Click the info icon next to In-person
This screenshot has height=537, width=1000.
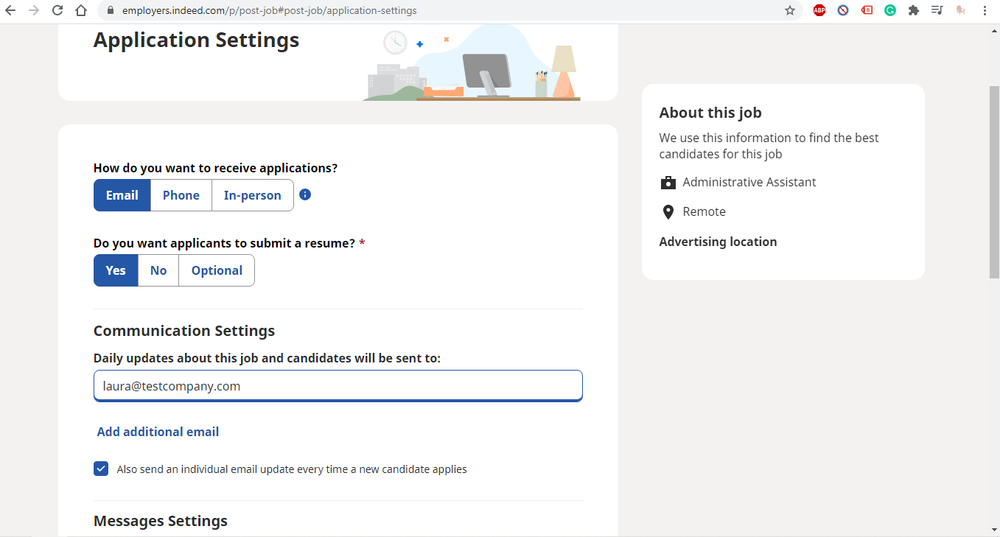click(305, 195)
